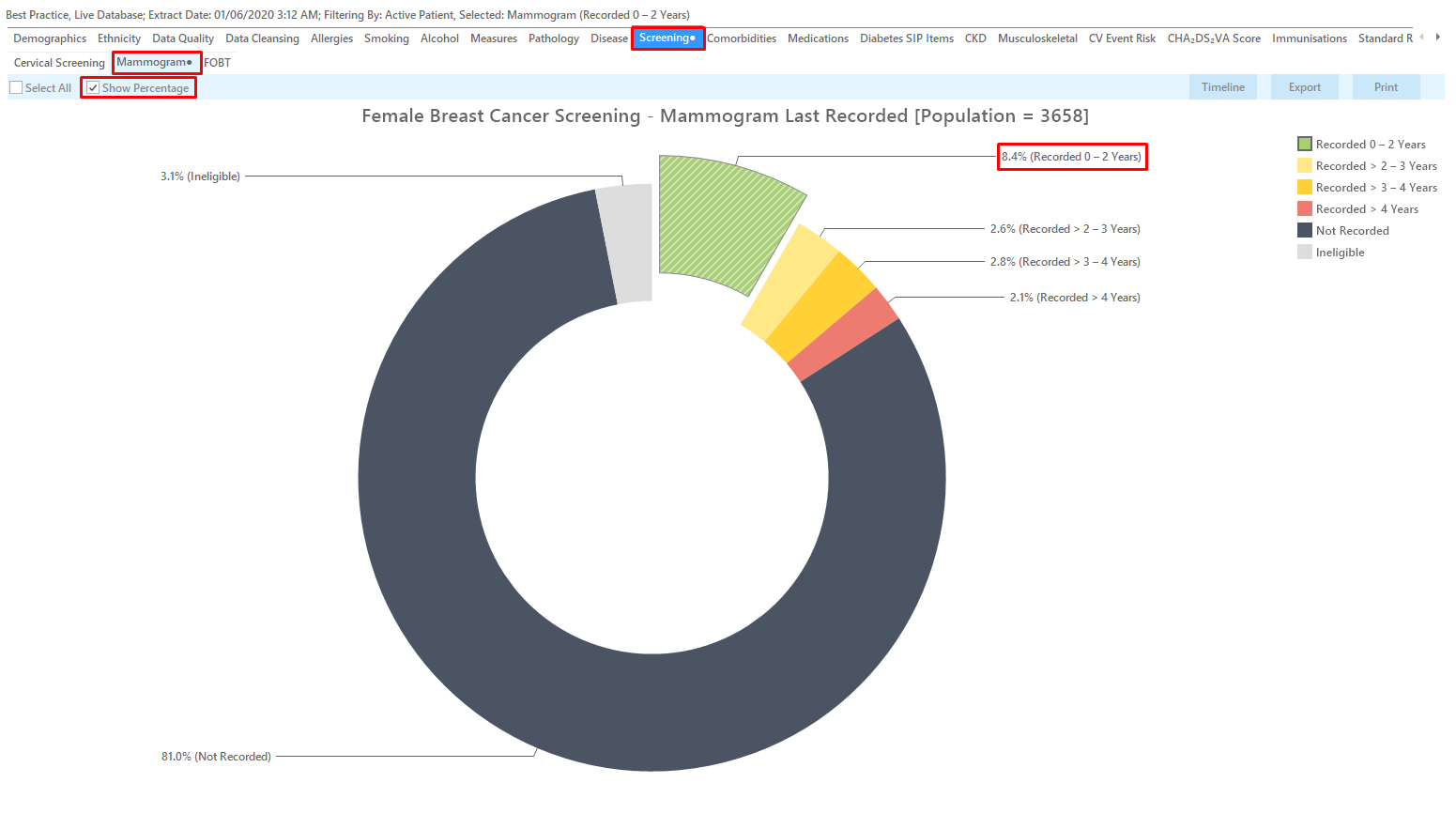Select the Mammogram sub-tab
Image resolution: width=1456 pixels, height=829 pixels.
click(x=156, y=63)
